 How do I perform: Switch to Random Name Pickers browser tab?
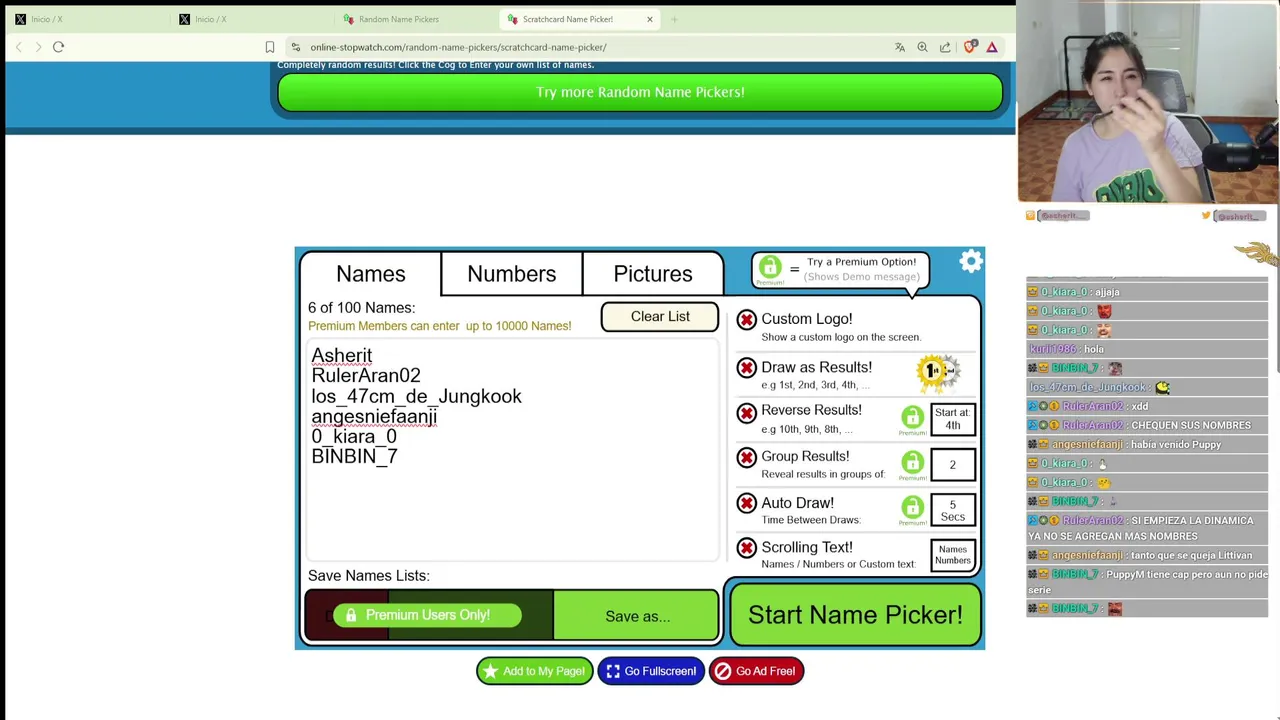pos(416,19)
